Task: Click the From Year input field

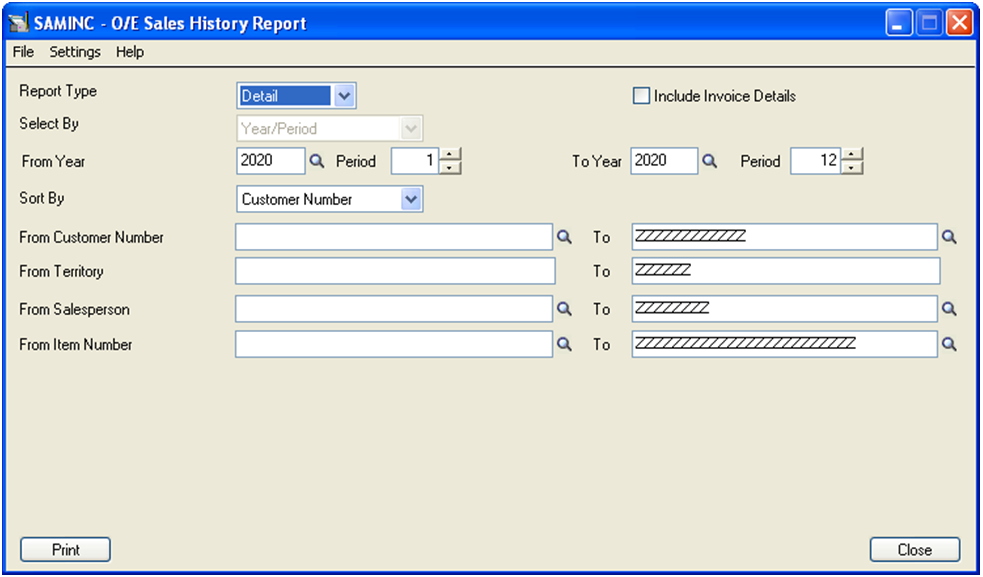Action: (x=271, y=161)
